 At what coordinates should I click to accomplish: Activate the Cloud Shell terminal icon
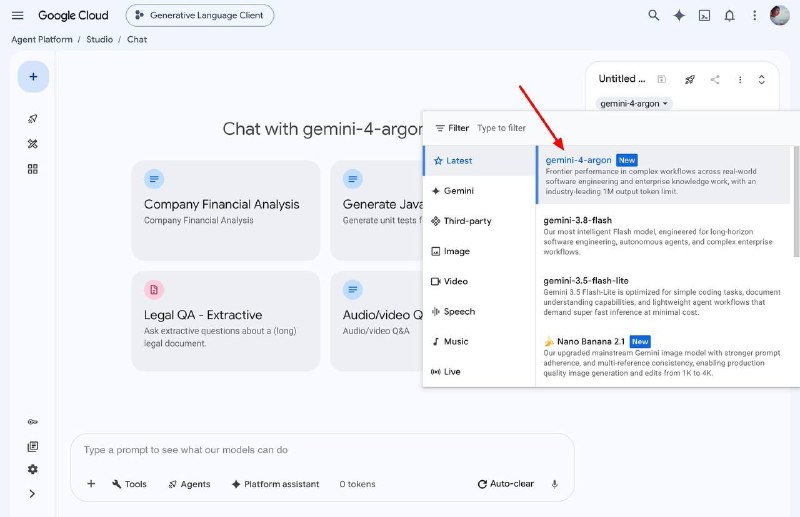point(704,16)
